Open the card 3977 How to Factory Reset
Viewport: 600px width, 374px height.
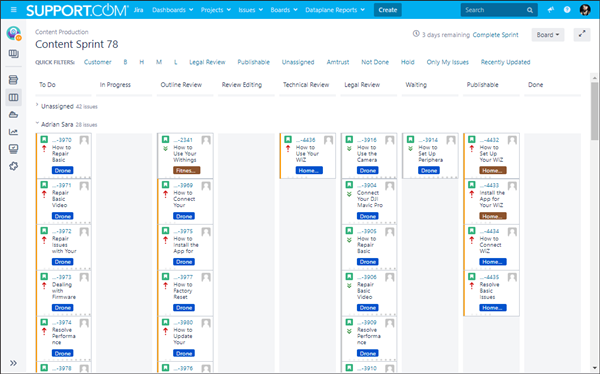tap(186, 293)
